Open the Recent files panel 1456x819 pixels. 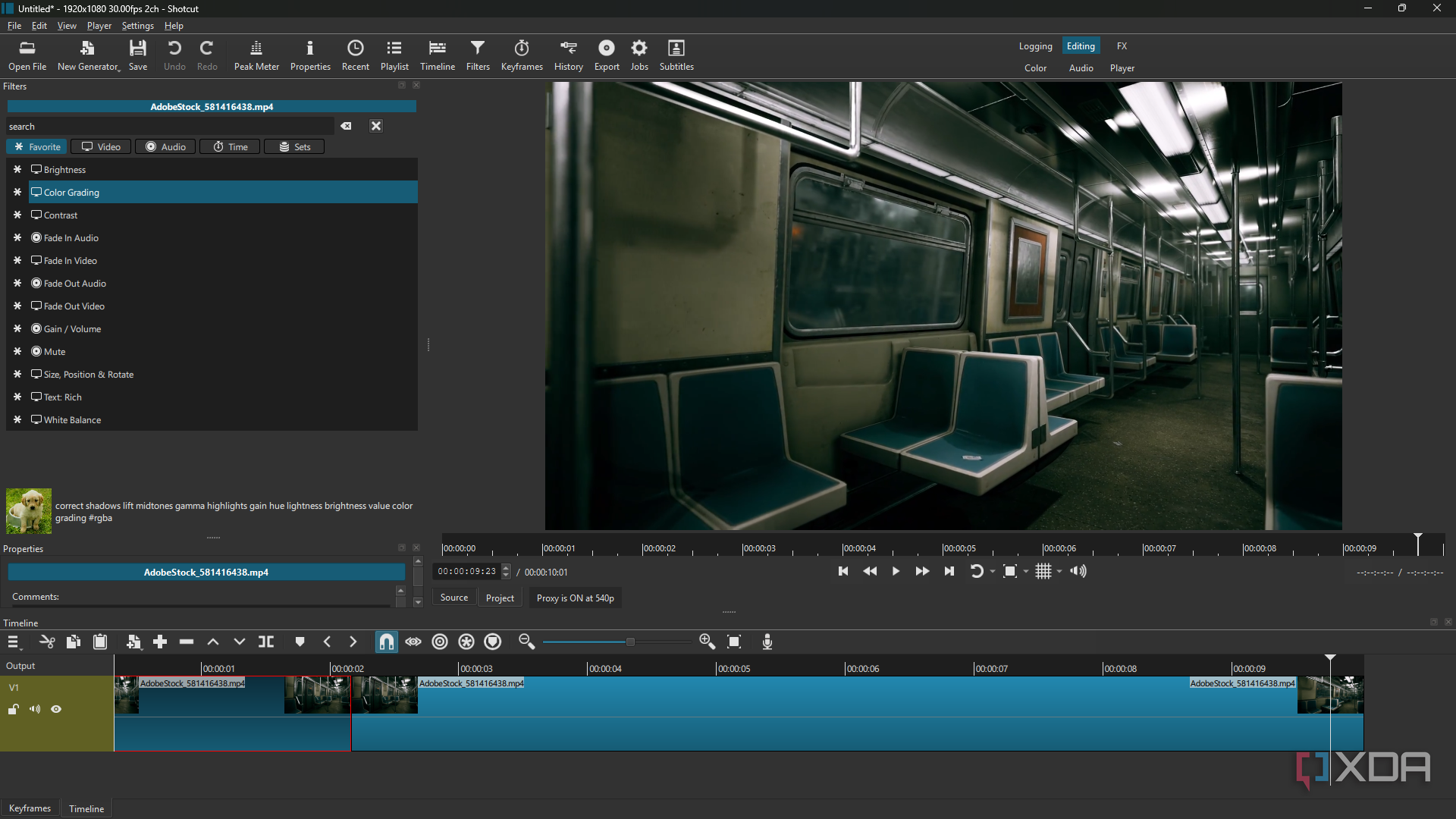355,55
